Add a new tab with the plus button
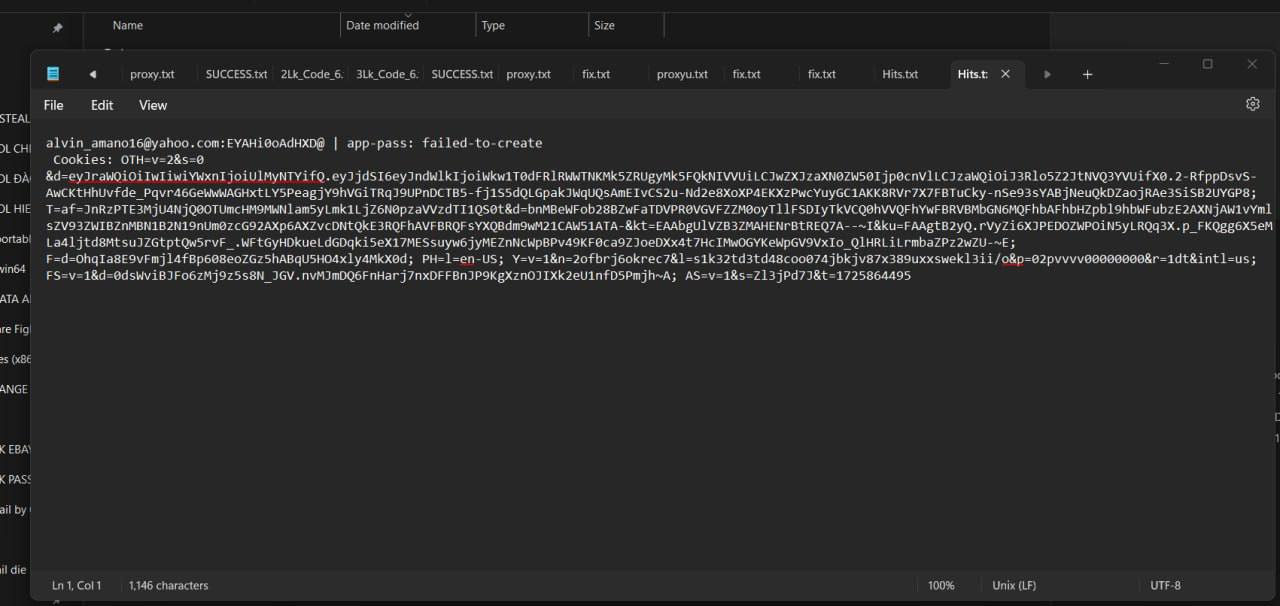Screen dimensions: 1280x606 click(x=1087, y=74)
